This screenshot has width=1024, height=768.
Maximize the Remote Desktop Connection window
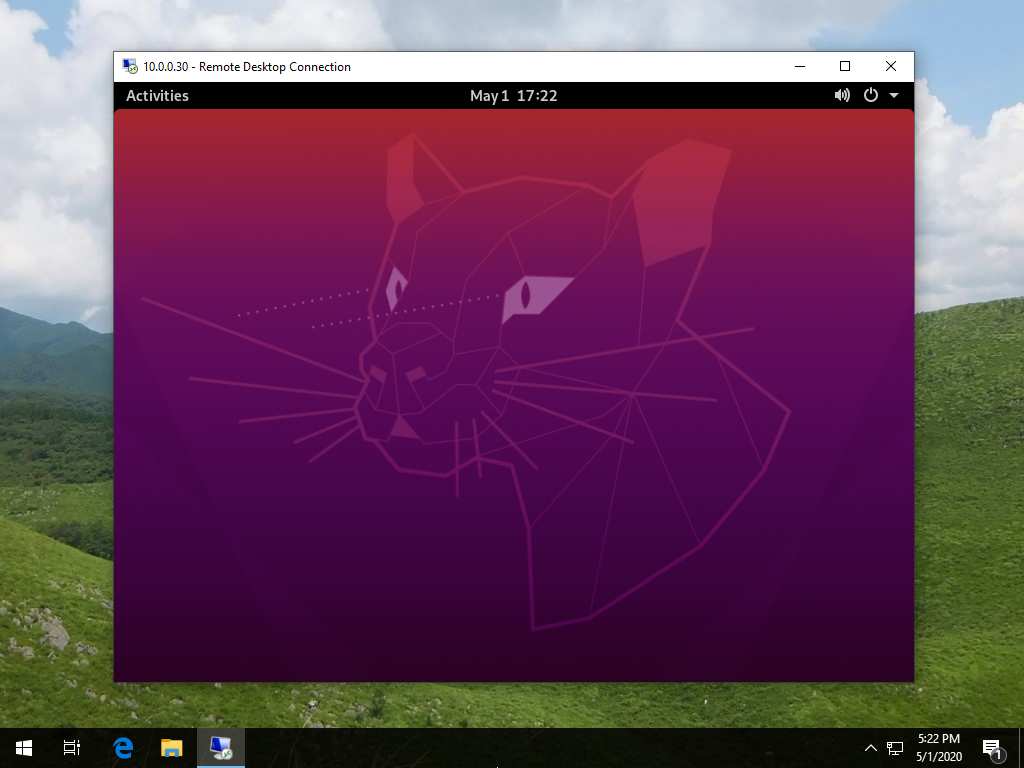pos(844,66)
